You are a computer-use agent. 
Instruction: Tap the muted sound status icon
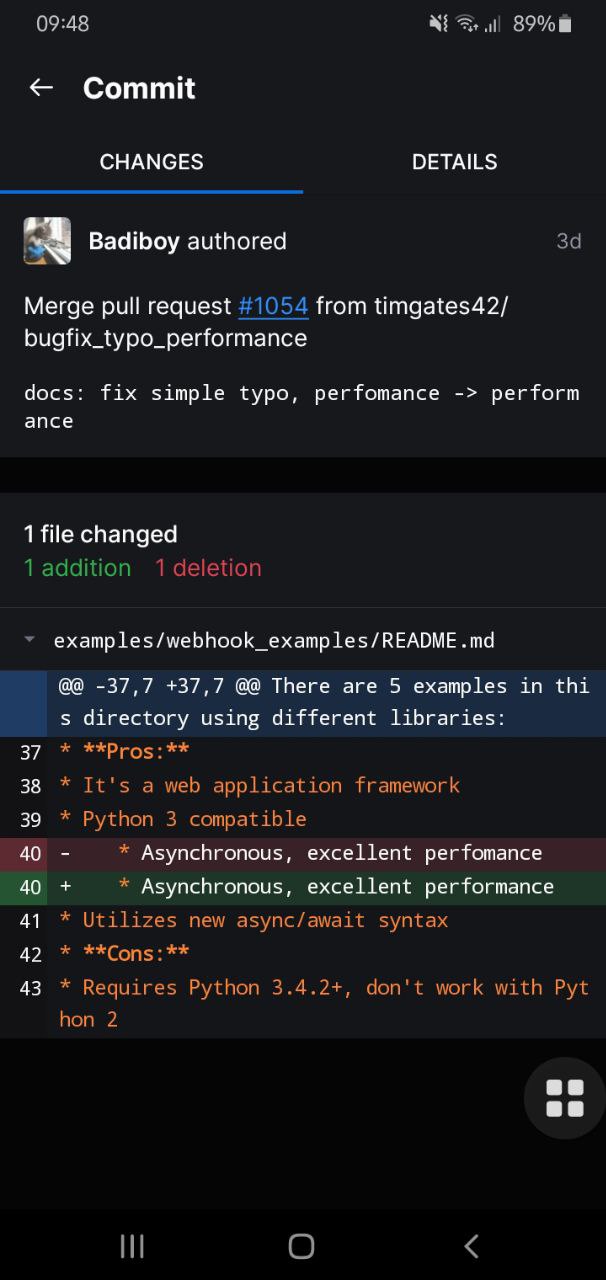438,24
